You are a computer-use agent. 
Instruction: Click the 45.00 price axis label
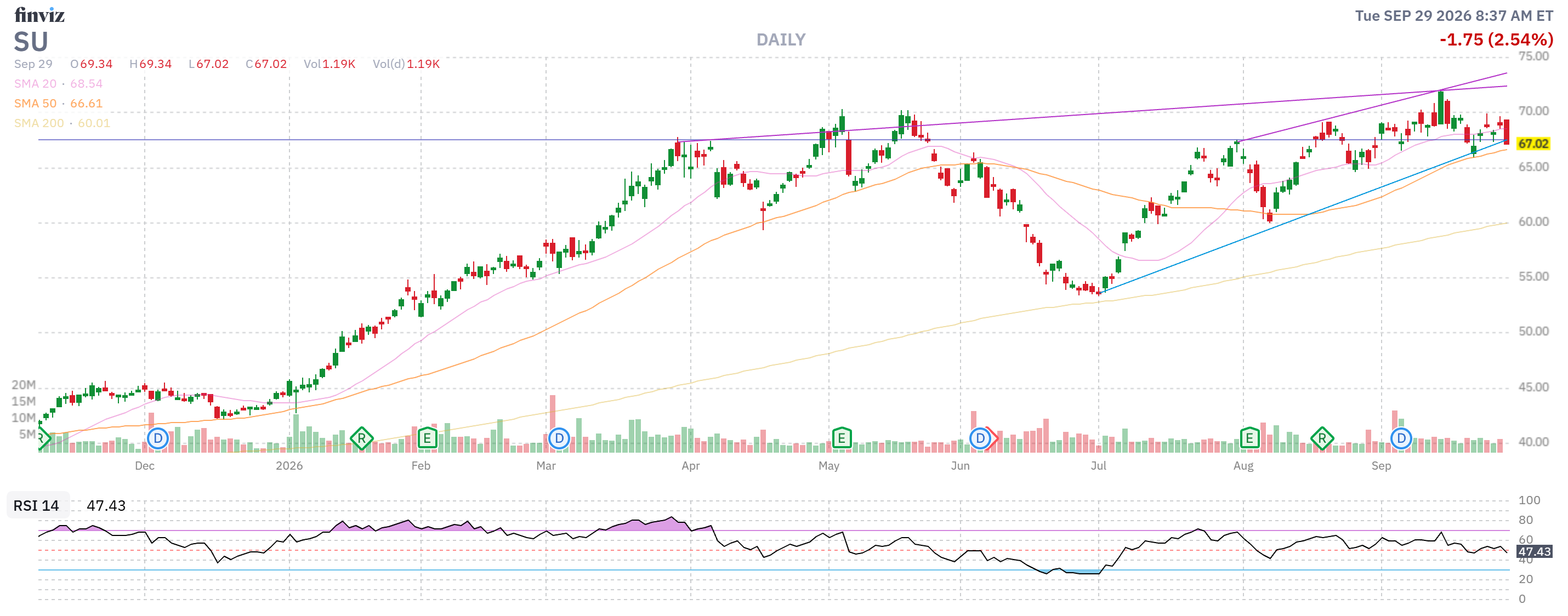click(1533, 387)
